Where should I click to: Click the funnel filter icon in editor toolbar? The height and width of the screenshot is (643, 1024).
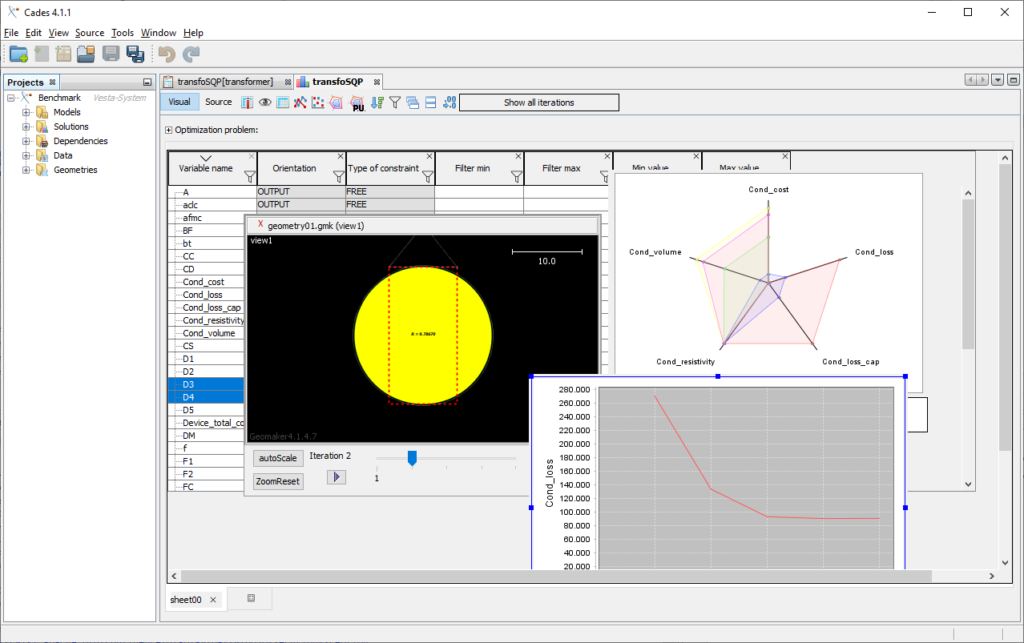(395, 102)
